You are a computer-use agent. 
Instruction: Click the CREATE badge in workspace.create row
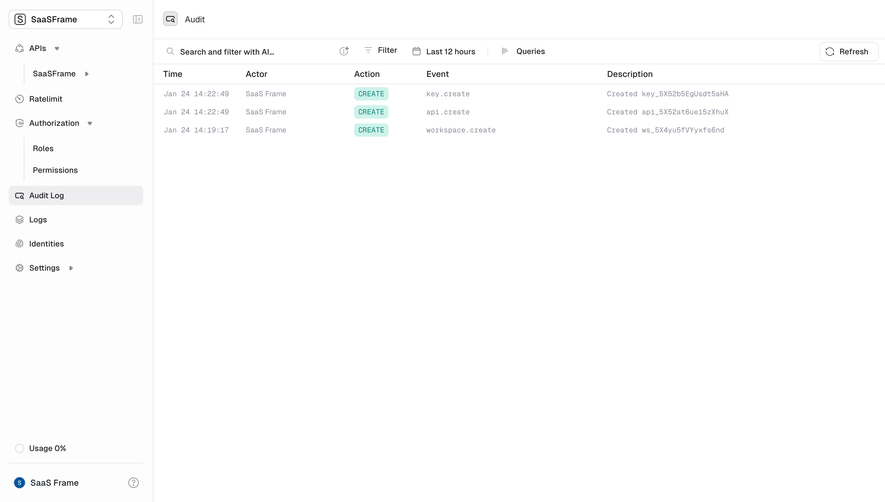click(371, 130)
